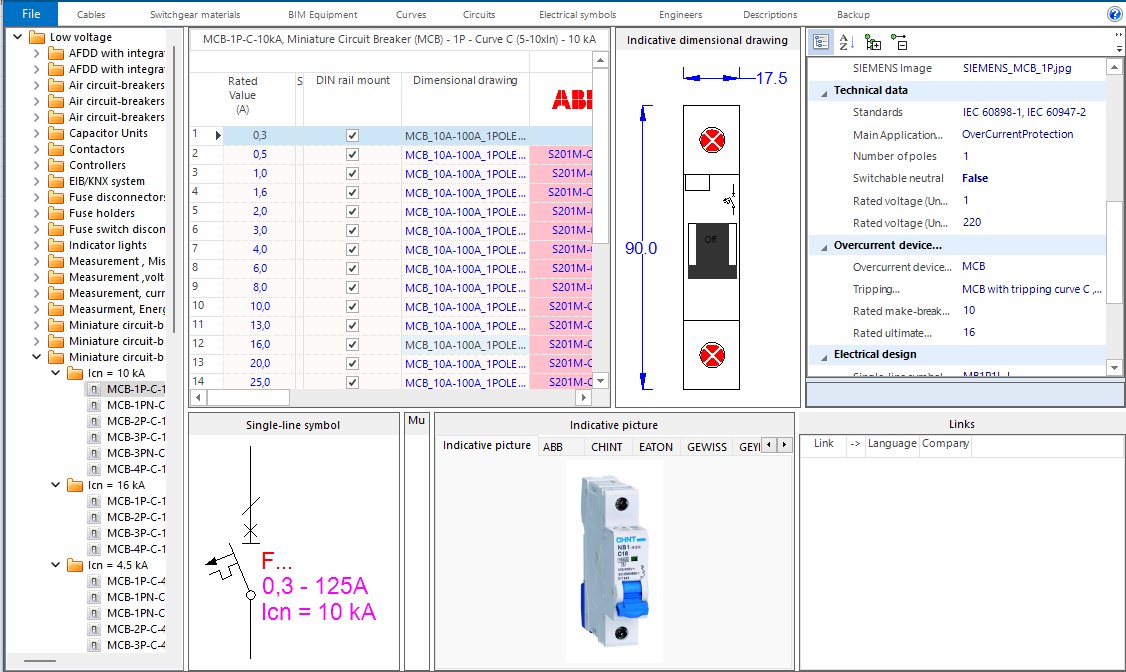1126x672 pixels.
Task: Select tree item MCB-2P-C-1 under Icn = 16 kA
Action: (130, 517)
